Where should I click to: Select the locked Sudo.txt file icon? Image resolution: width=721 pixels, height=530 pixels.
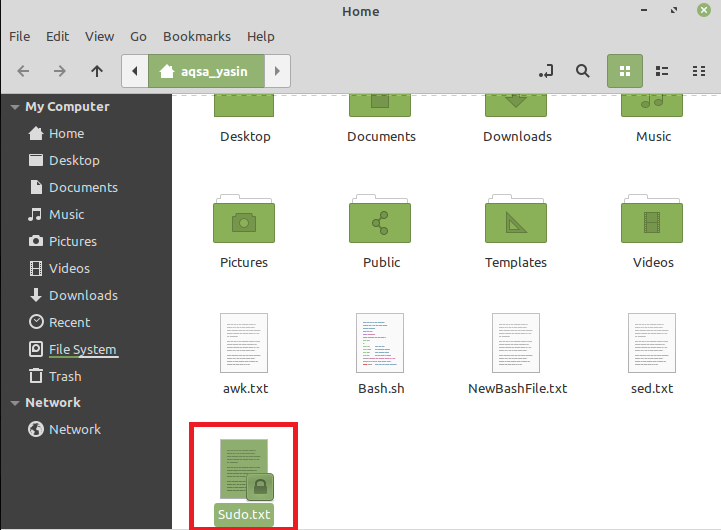245,469
